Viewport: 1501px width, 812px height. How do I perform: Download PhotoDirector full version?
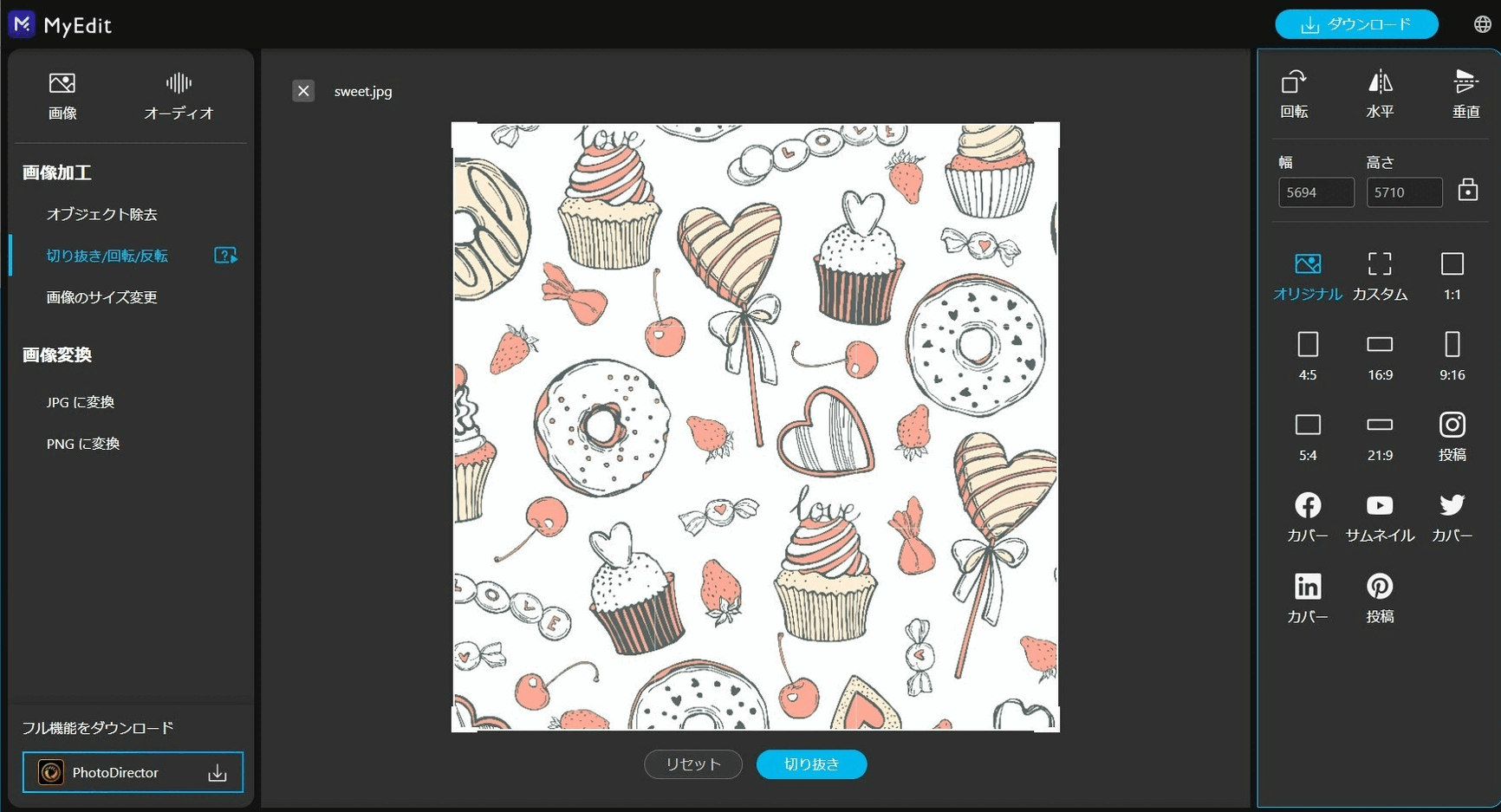coord(133,772)
